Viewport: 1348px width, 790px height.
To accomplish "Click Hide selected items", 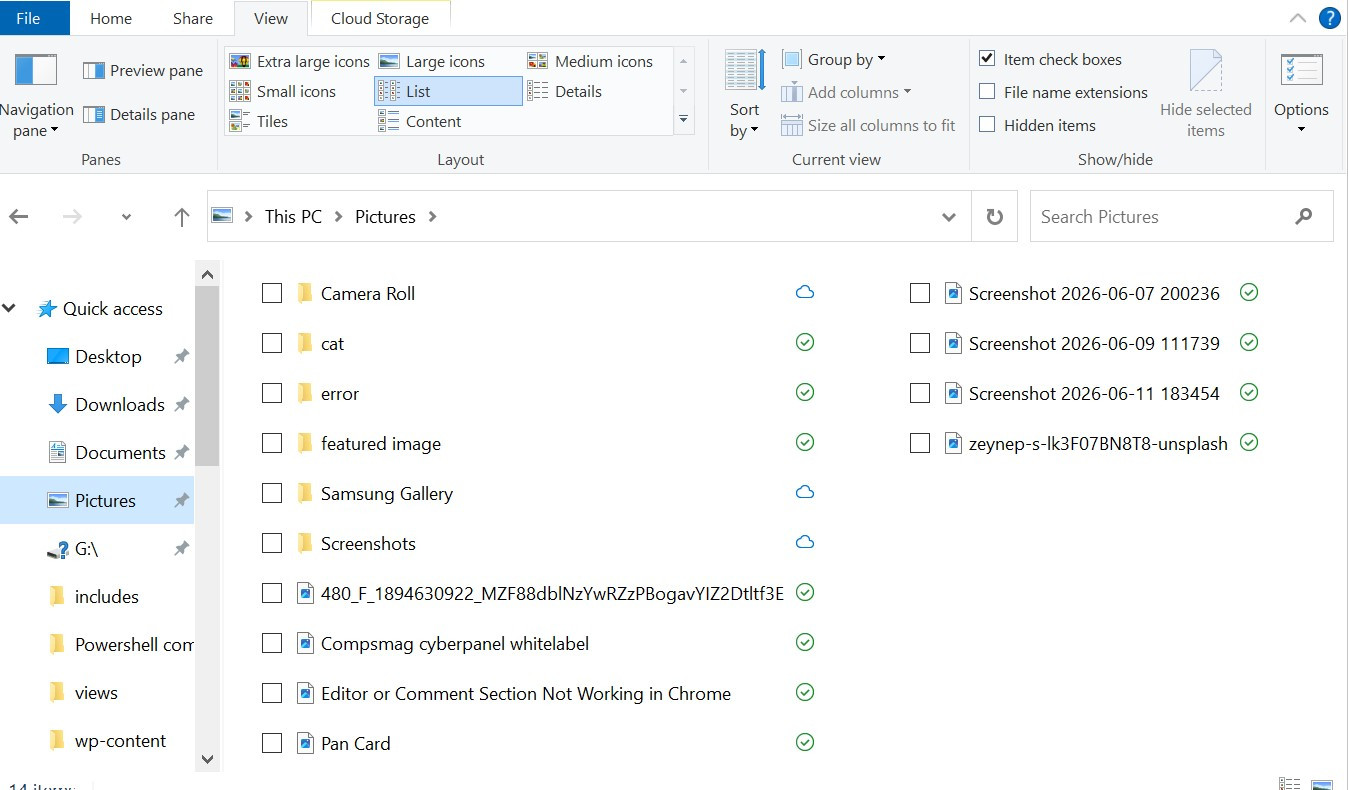I will click(1206, 95).
